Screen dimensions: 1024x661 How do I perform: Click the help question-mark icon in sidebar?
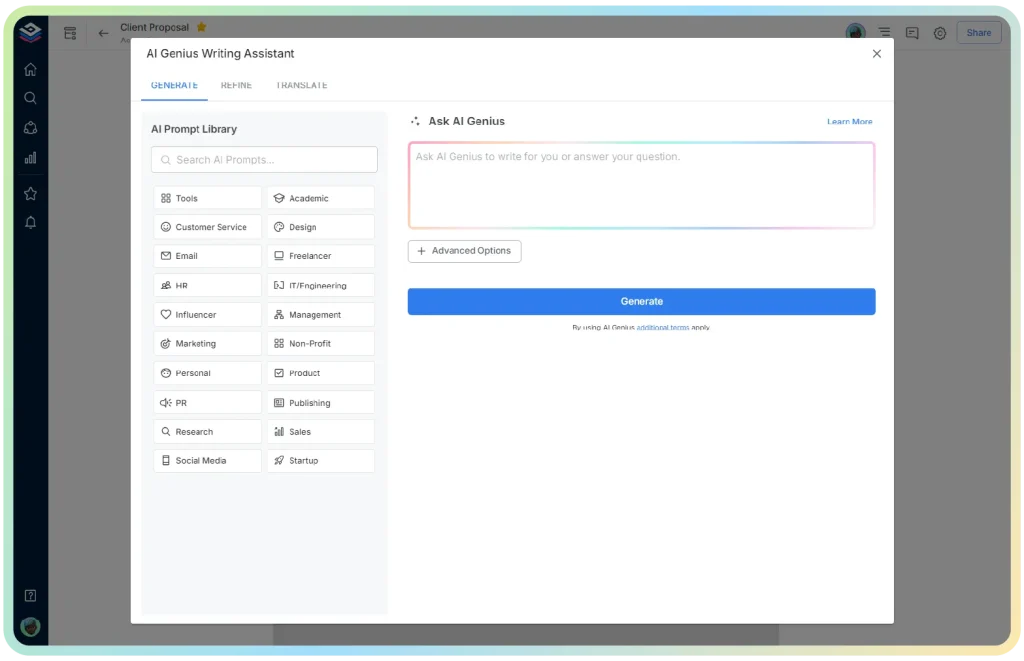(30, 596)
